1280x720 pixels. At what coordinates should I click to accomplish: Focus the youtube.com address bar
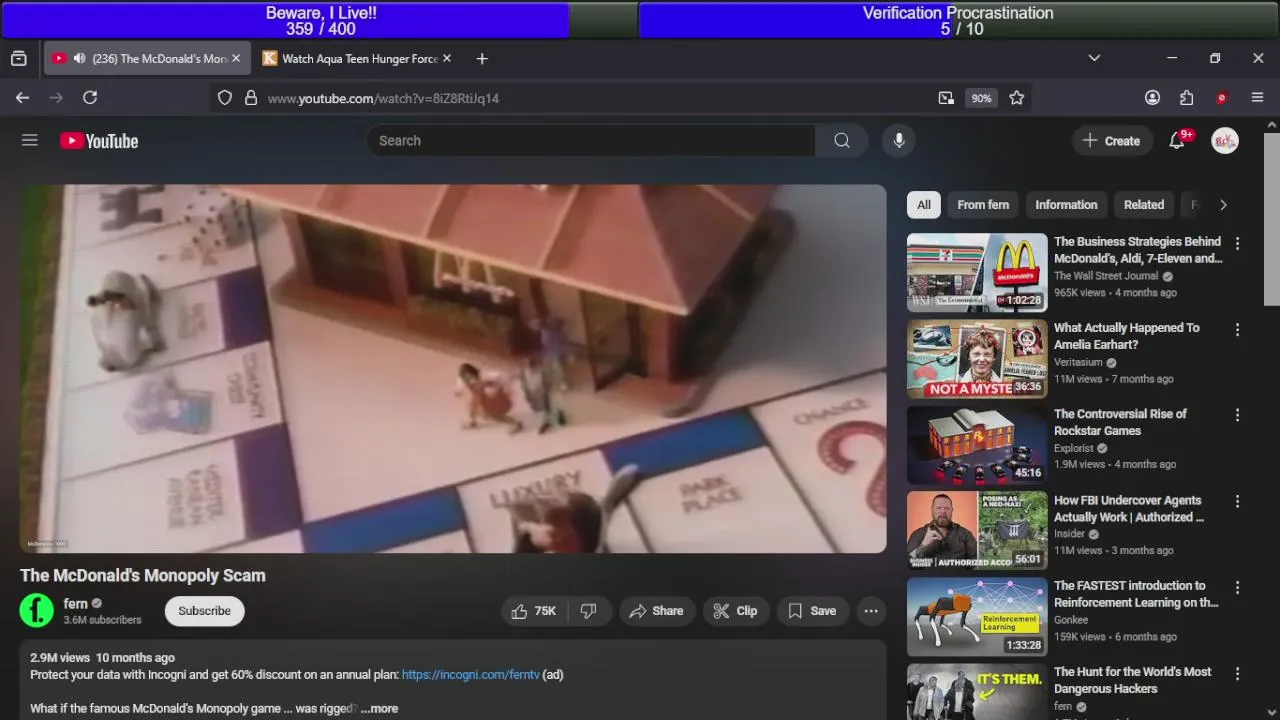tap(600, 98)
